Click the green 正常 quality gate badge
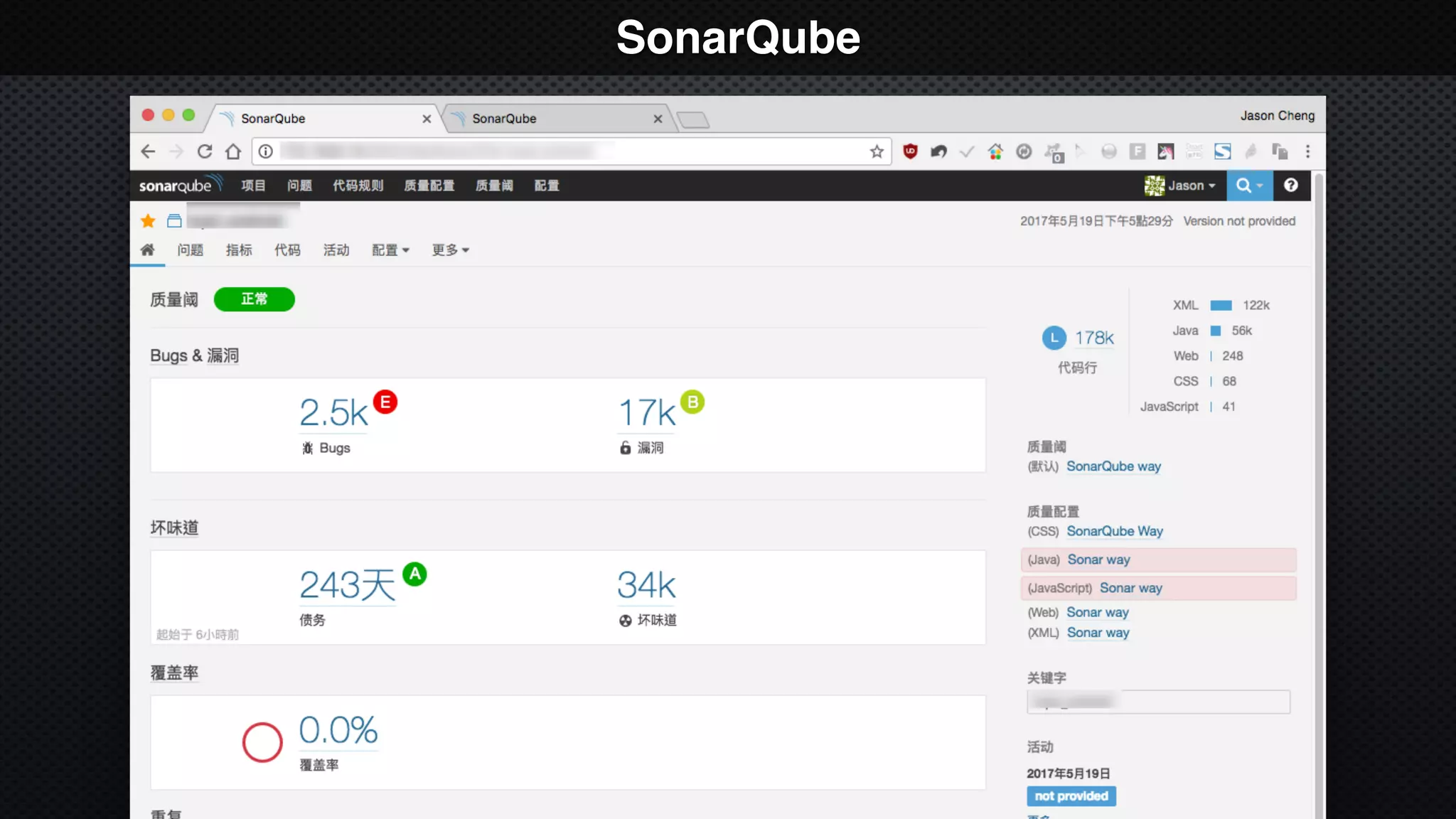 tap(254, 299)
